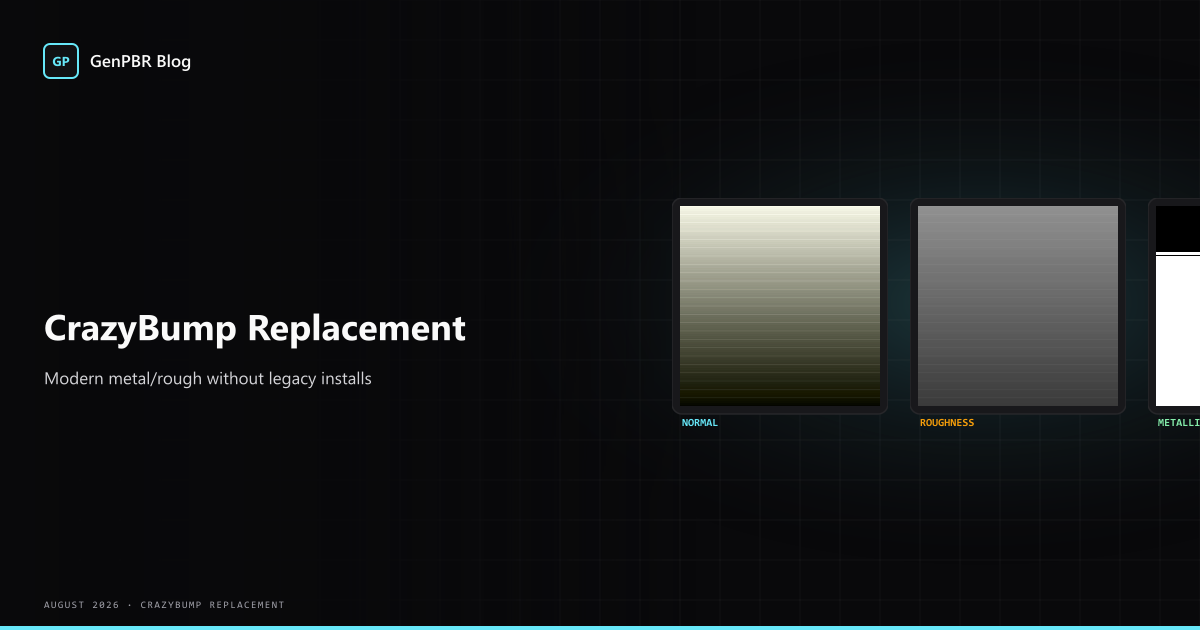Click the light top region of the Normal map
Image resolution: width=1200 pixels, height=630 pixels.
(x=780, y=222)
